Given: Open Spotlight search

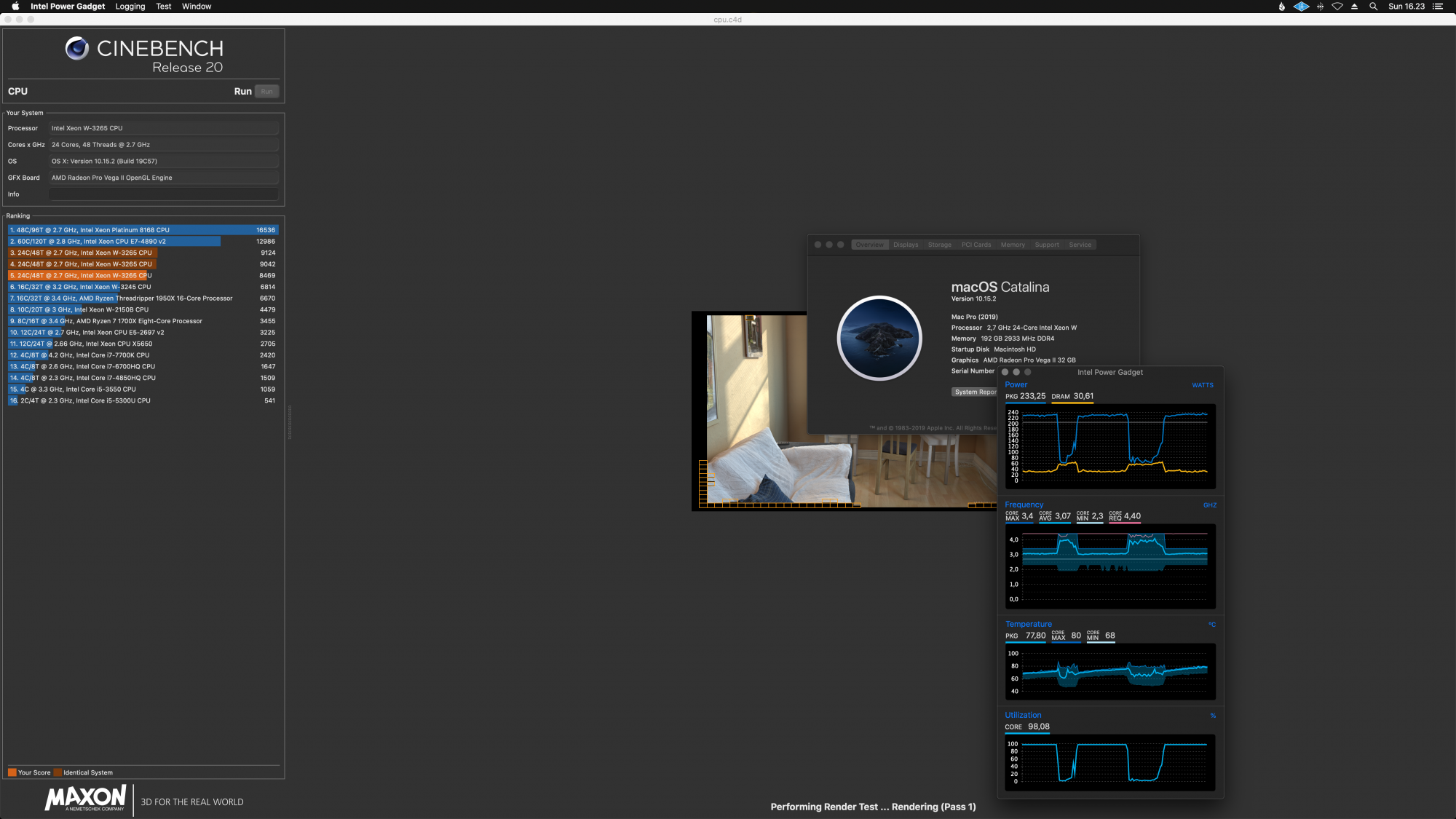Looking at the screenshot, I should pos(1373,6).
